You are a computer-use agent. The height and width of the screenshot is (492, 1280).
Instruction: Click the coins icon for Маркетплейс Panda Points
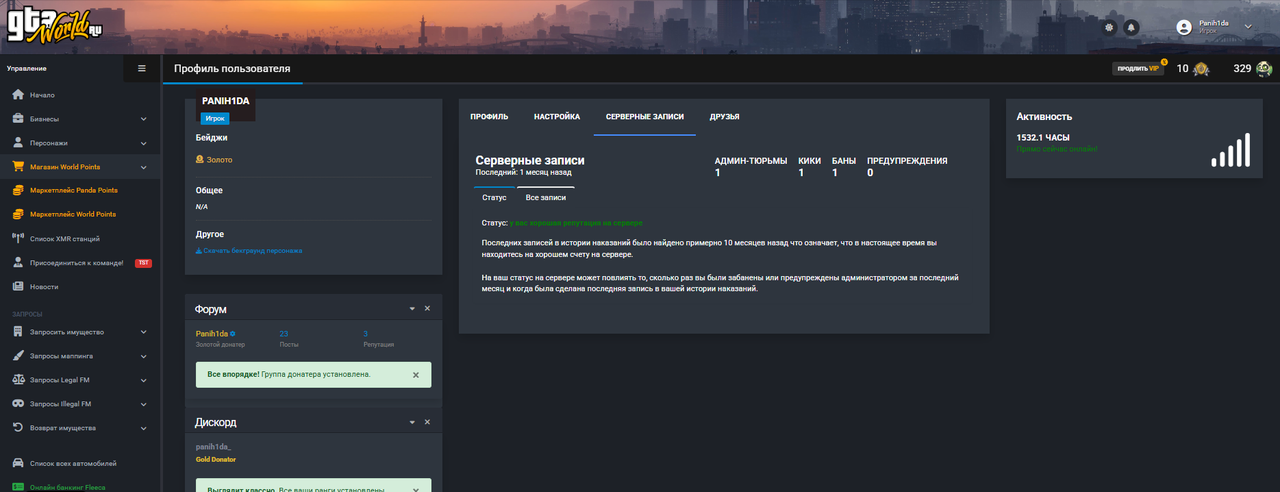point(18,190)
